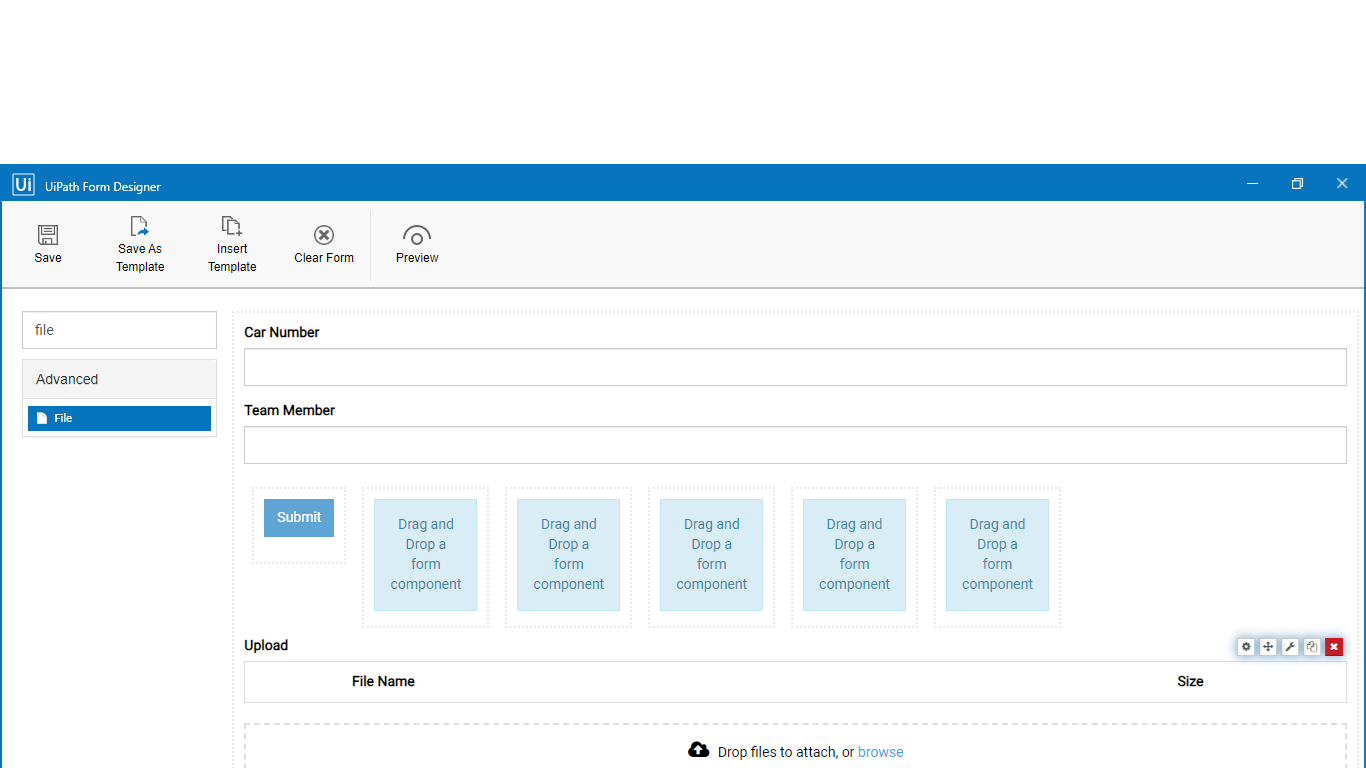Click the Save toolbar icon

(x=48, y=244)
